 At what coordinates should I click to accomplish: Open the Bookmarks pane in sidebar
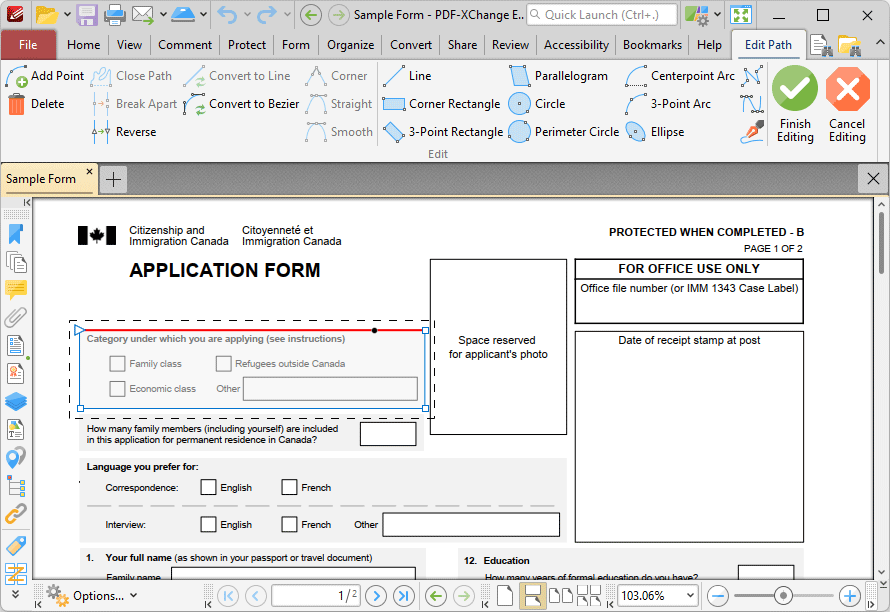tap(15, 234)
